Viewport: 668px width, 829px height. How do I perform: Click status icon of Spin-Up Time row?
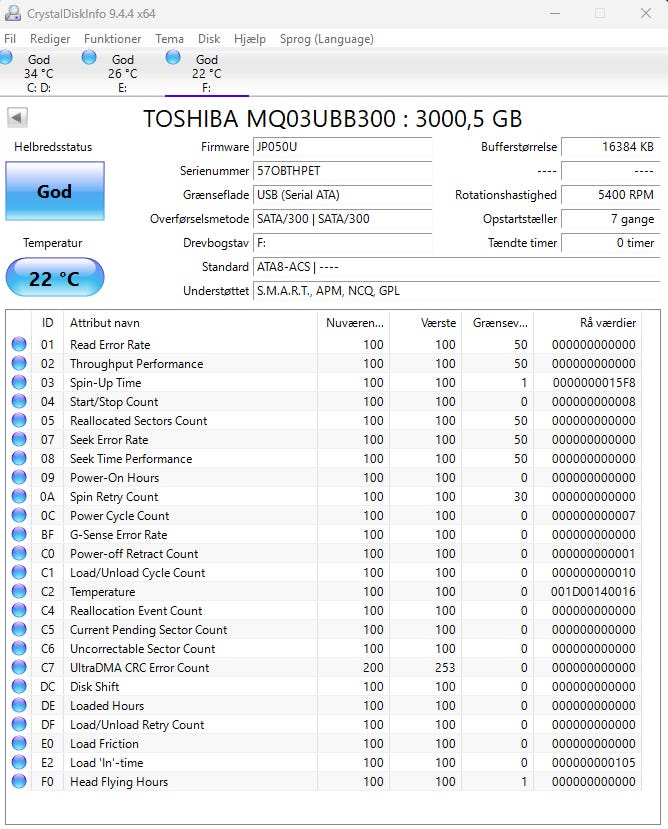click(x=19, y=382)
